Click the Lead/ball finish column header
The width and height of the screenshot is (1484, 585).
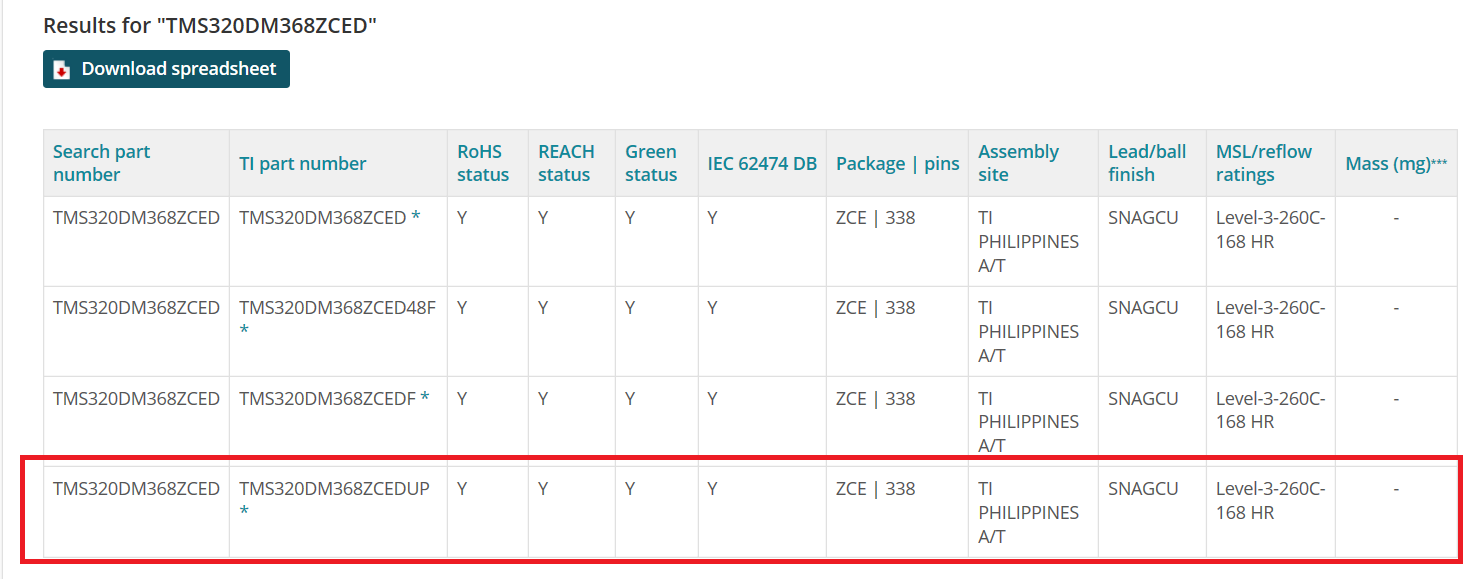(1147, 163)
